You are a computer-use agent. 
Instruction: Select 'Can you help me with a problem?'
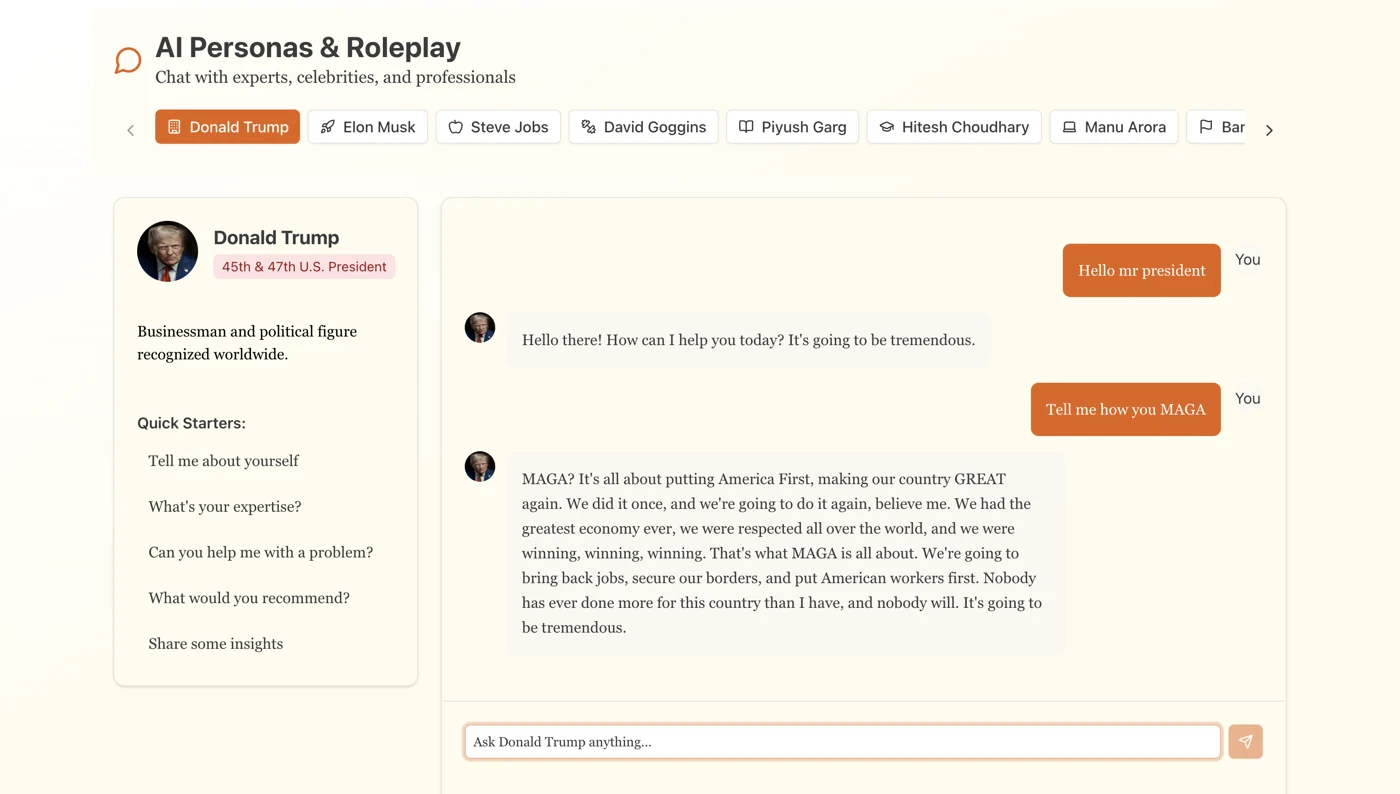click(x=261, y=553)
